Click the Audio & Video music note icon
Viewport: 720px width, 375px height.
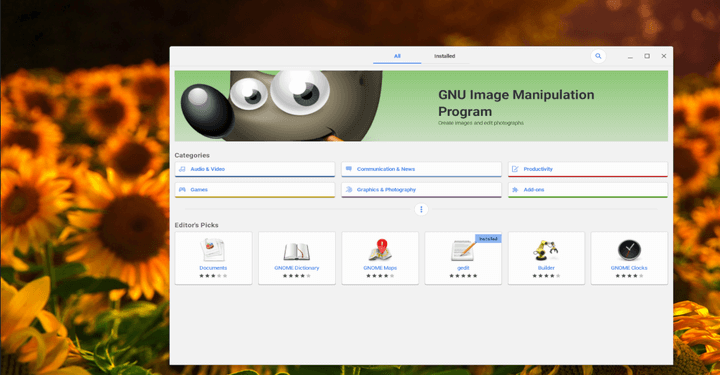pos(182,169)
